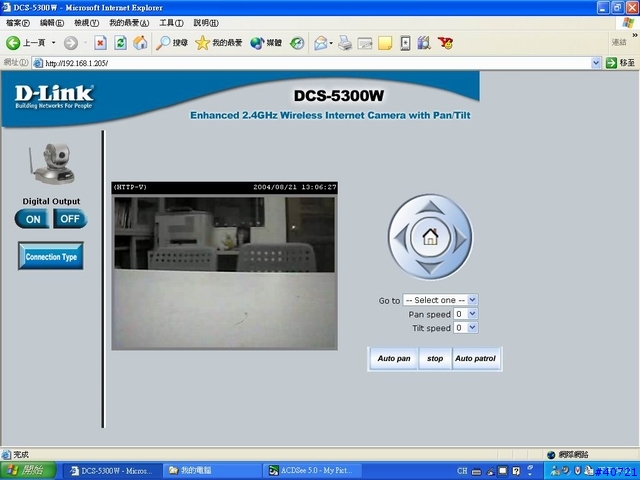Click the help icon in language bar
Viewport: 640px width, 480px height.
516,471
